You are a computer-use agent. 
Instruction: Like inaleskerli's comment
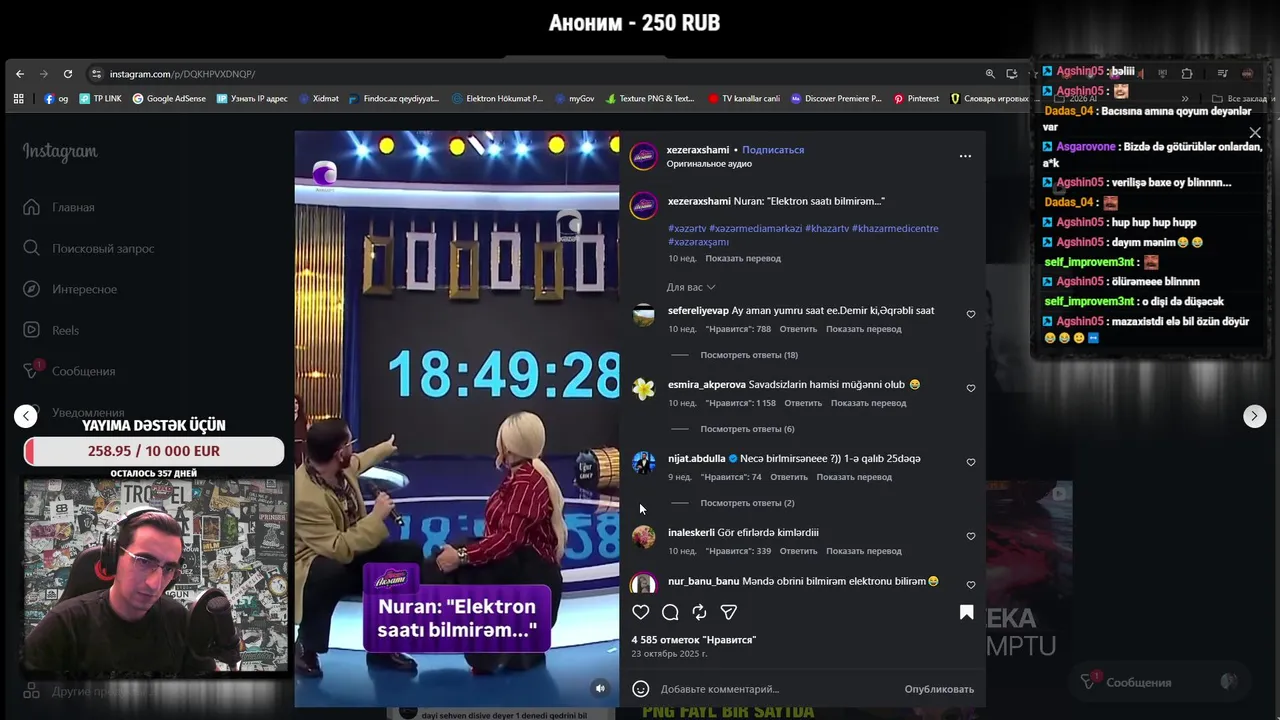coord(971,536)
